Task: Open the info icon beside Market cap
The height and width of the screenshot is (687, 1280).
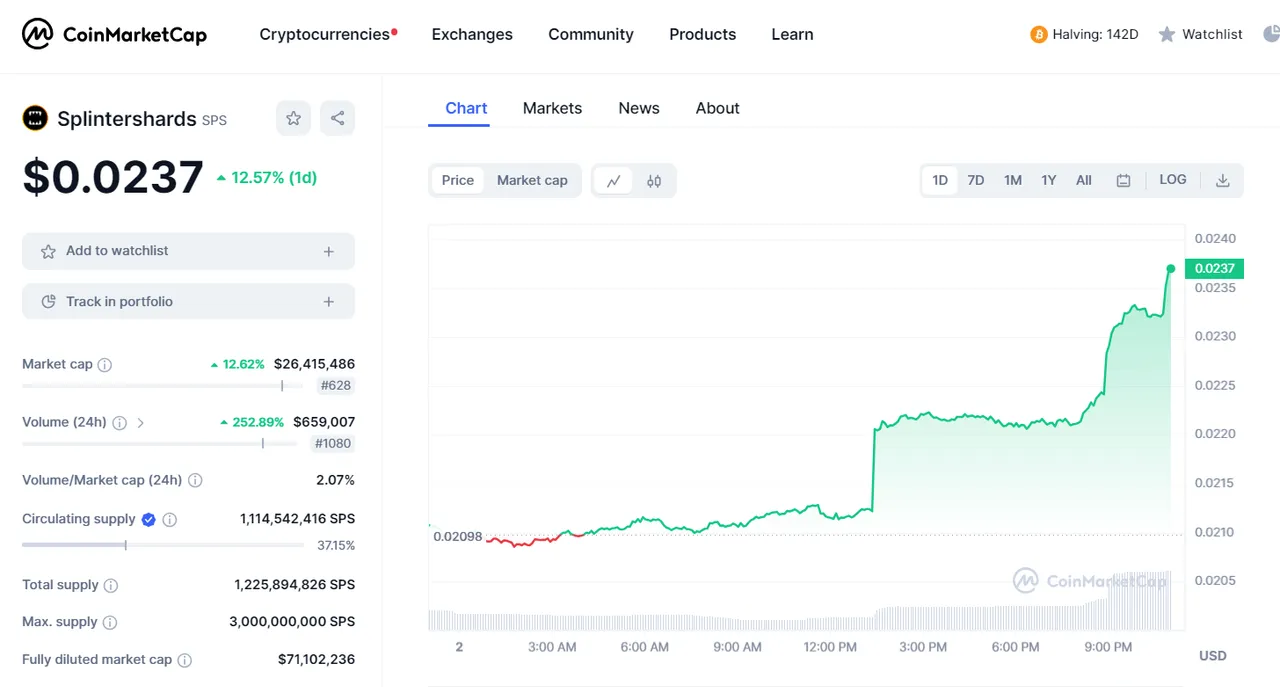Action: coord(105,365)
